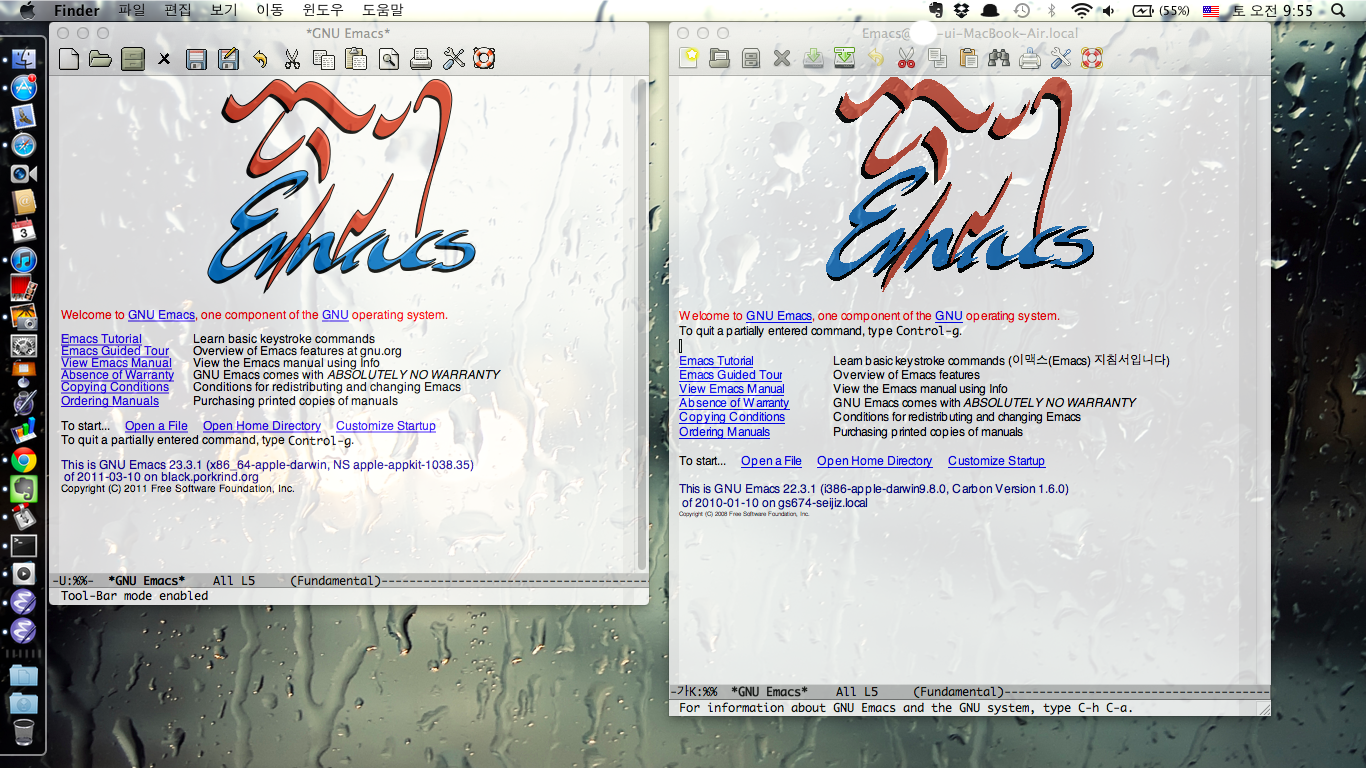Click the dimmed Save icon in right Emacs toolbar
This screenshot has height=768, width=1366.
pos(813,58)
